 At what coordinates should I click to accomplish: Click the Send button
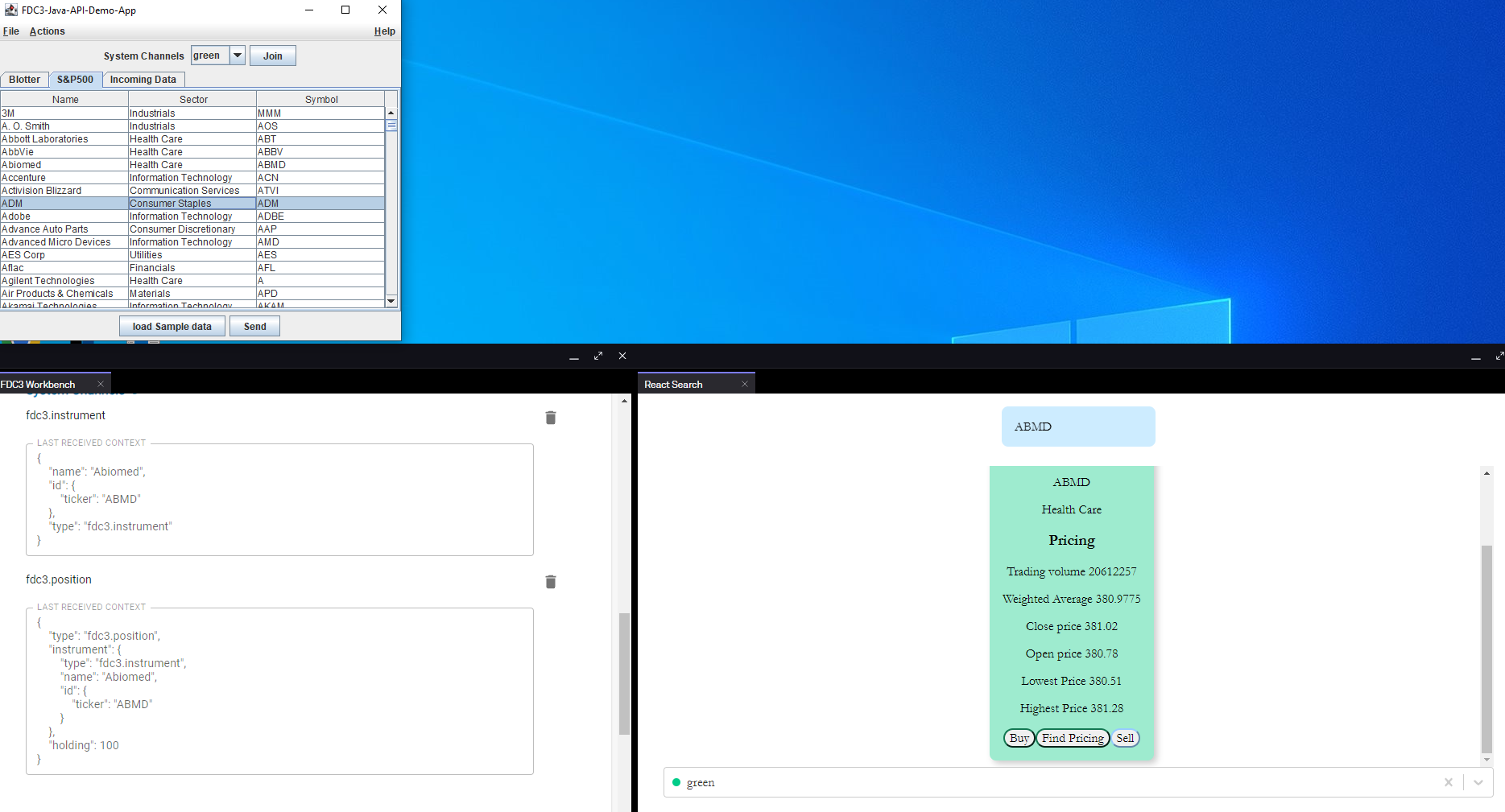coord(255,326)
